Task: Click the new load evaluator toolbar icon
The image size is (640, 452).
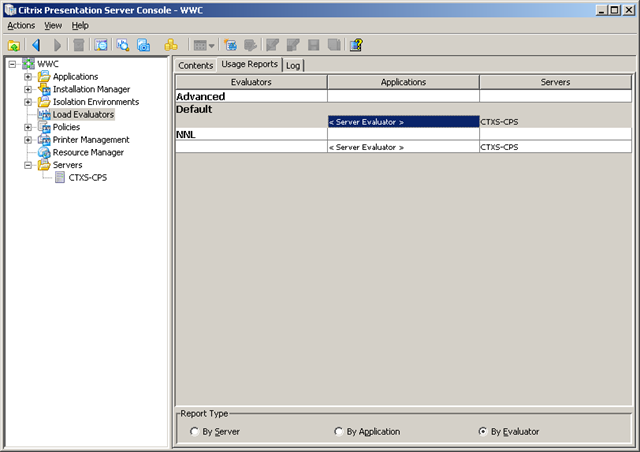Action: tap(231, 45)
